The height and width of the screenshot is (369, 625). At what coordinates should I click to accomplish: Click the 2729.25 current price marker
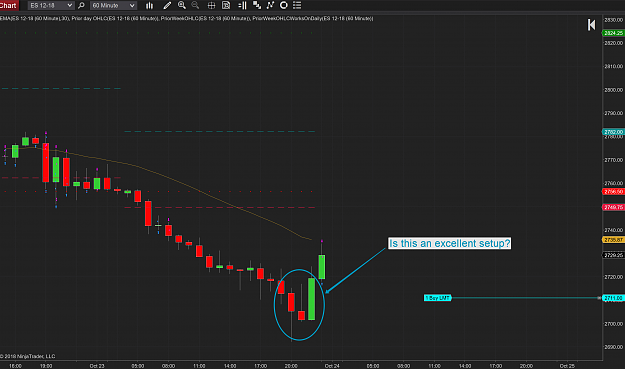pos(613,255)
